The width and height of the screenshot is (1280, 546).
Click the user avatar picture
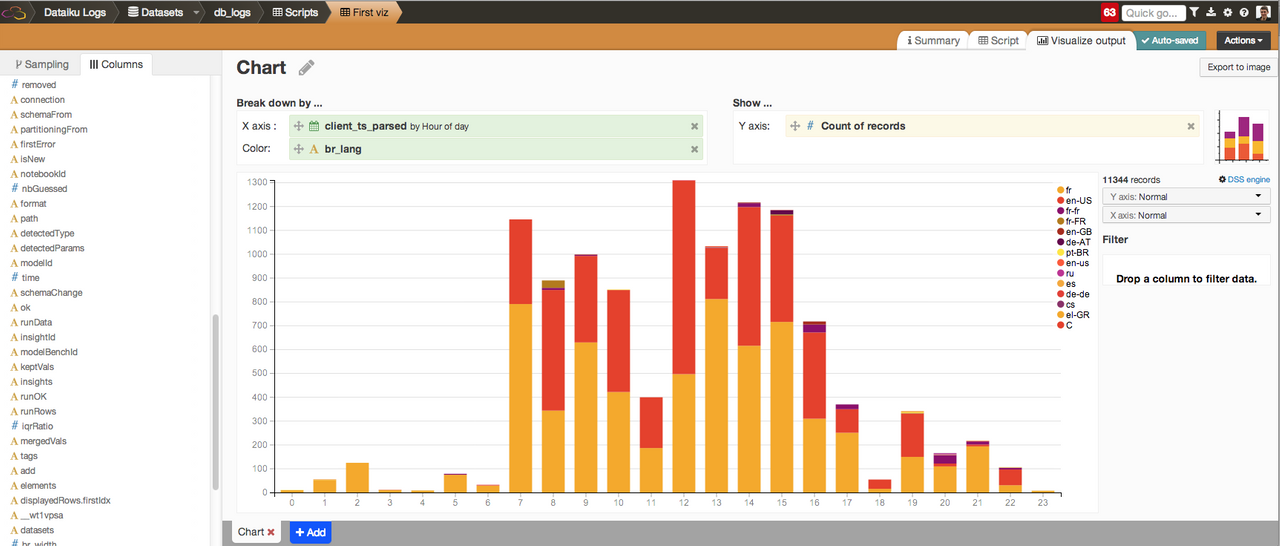1262,13
